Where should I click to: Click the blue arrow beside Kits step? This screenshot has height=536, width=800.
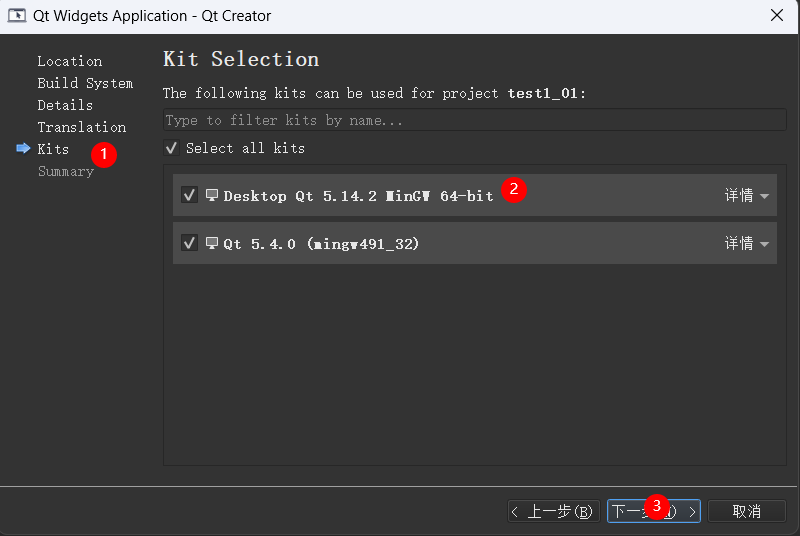[x=23, y=149]
